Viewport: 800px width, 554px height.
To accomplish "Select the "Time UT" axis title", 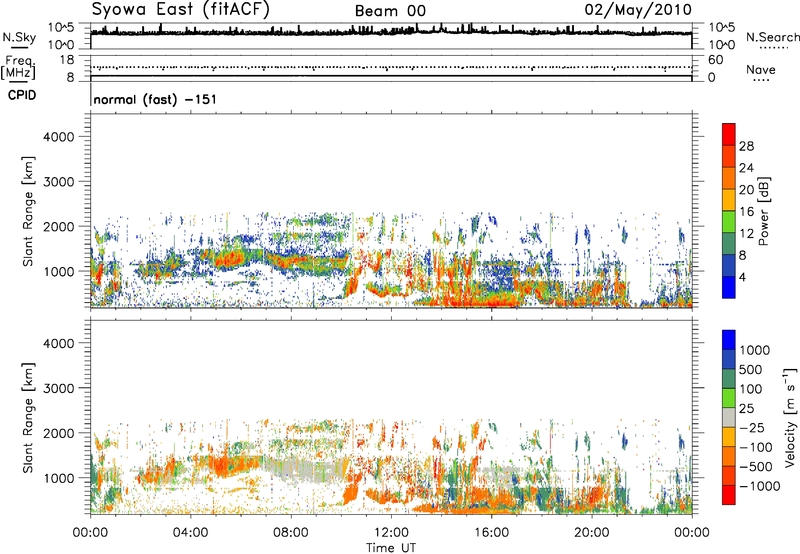I will click(391, 548).
